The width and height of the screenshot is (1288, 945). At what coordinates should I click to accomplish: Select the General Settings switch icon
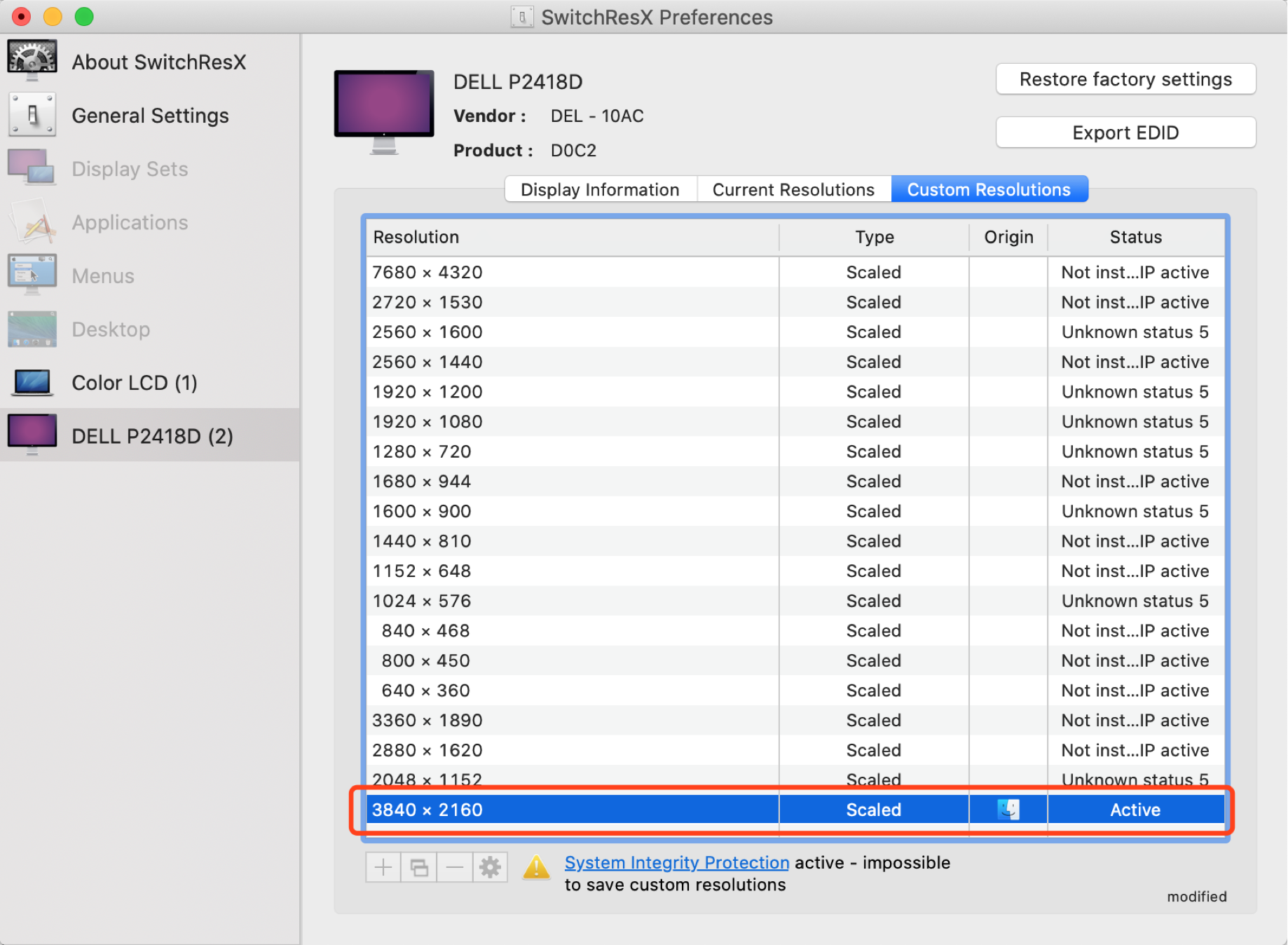(32, 114)
